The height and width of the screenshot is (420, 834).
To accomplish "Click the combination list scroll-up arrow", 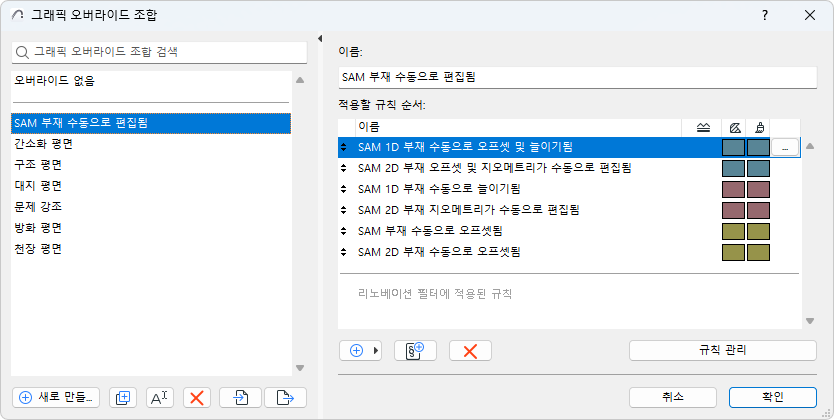I will click(x=300, y=80).
